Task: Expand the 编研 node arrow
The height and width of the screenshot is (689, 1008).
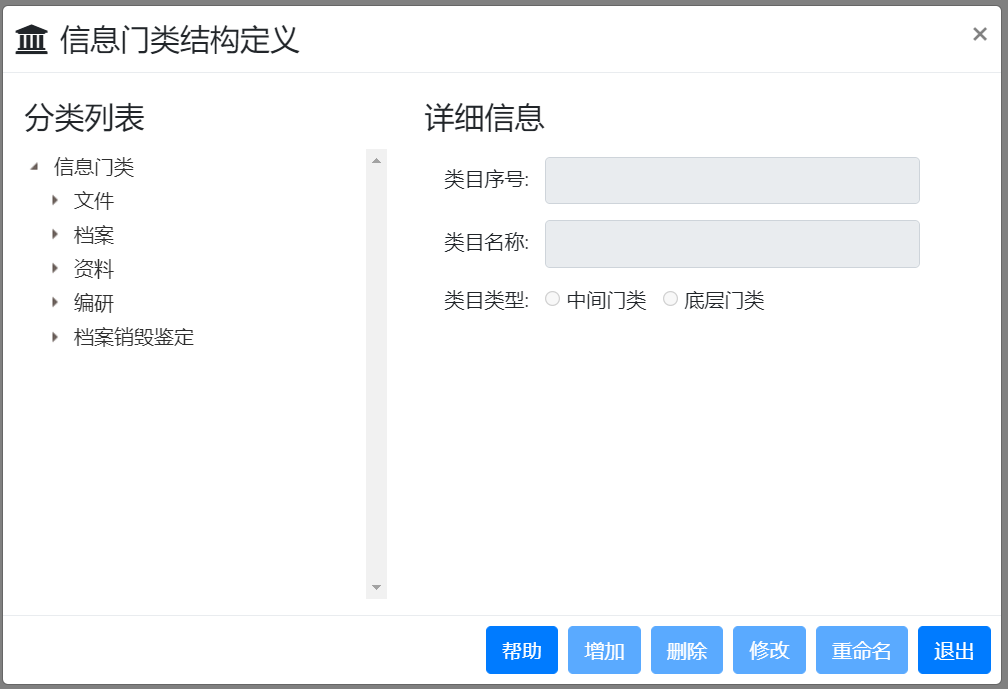Action: coord(56,303)
